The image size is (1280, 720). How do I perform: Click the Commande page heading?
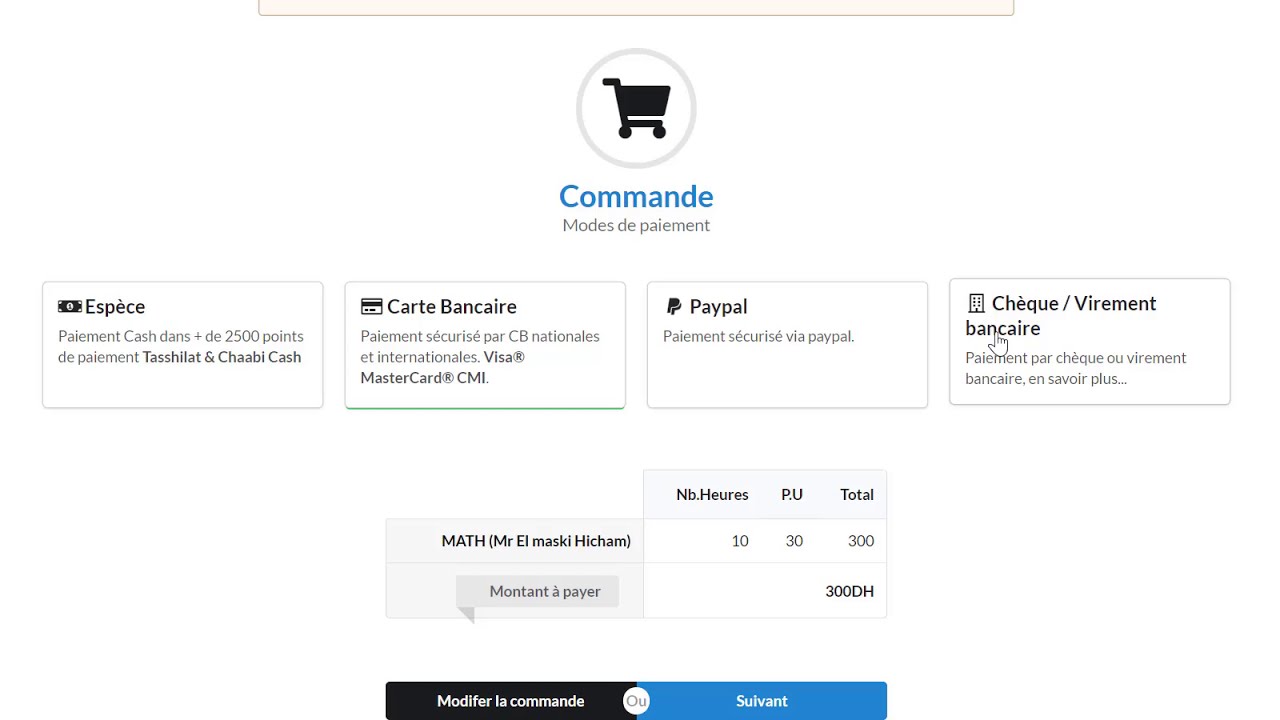[636, 196]
